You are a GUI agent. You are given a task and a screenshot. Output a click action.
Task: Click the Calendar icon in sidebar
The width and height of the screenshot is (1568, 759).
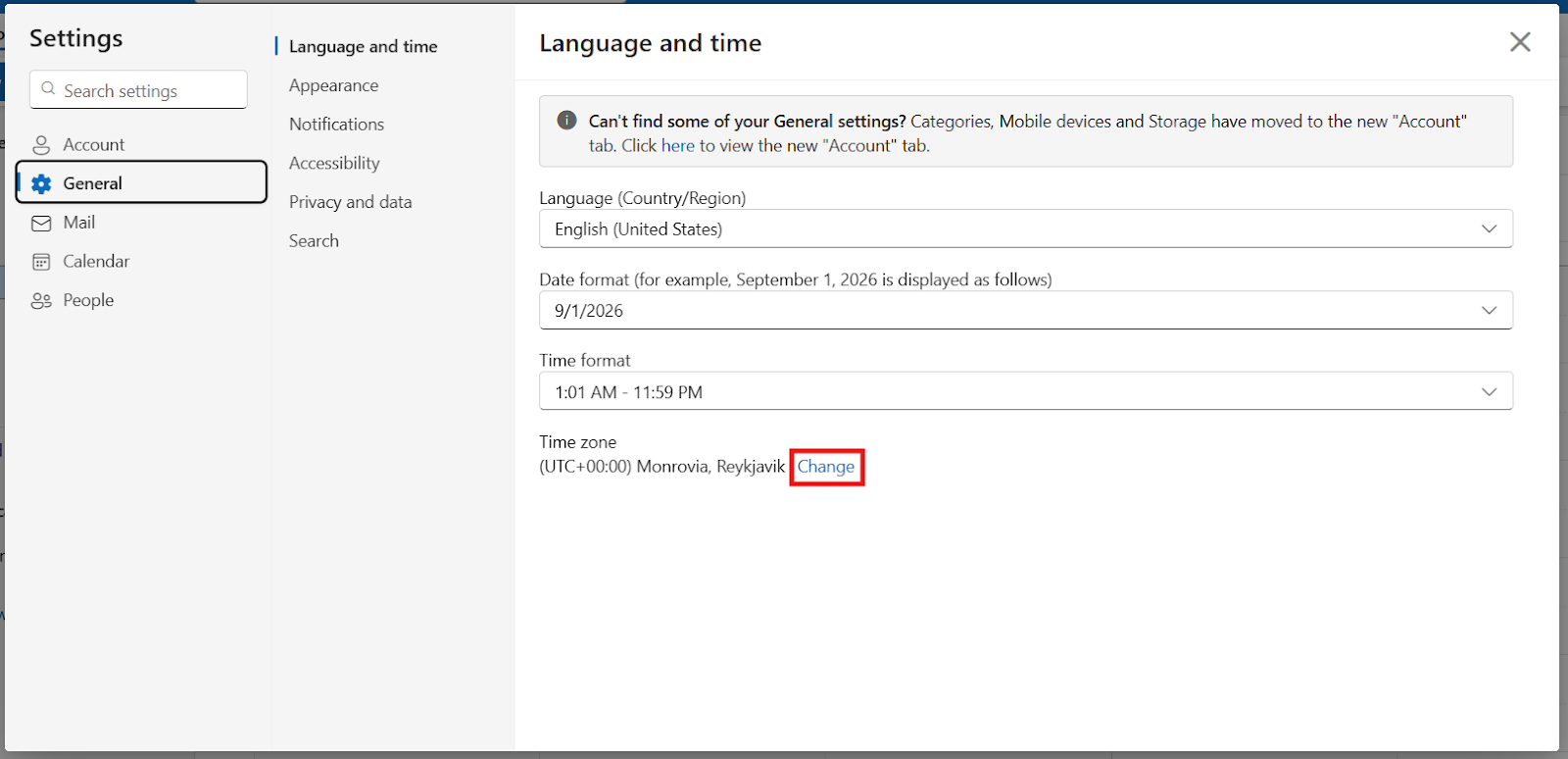click(41, 262)
